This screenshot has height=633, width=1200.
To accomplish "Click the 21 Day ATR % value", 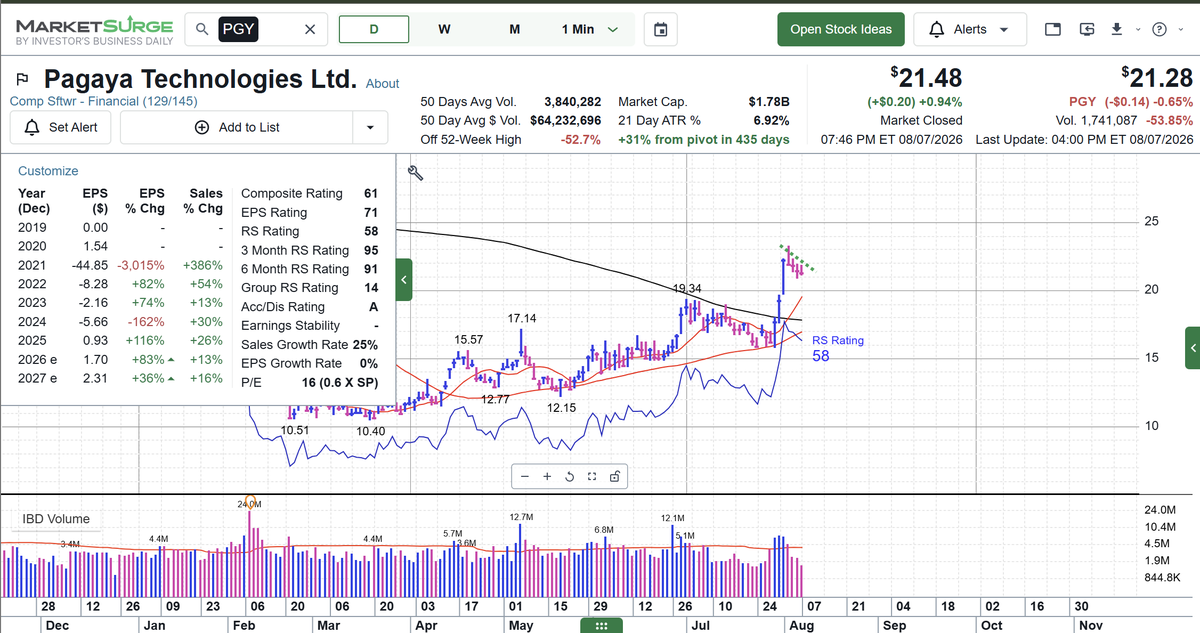I will 771,120.
